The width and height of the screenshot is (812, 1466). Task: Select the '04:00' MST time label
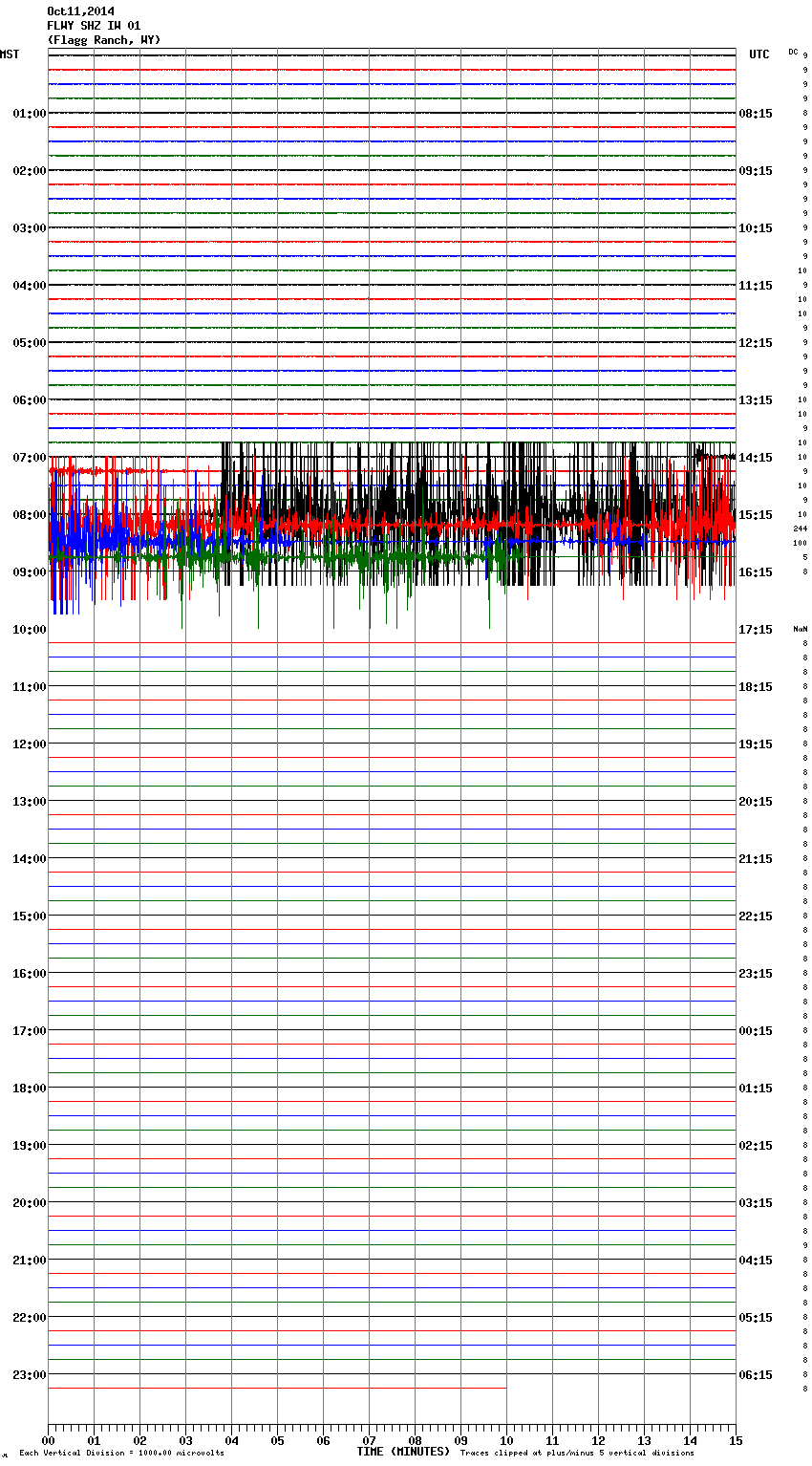click(30, 286)
